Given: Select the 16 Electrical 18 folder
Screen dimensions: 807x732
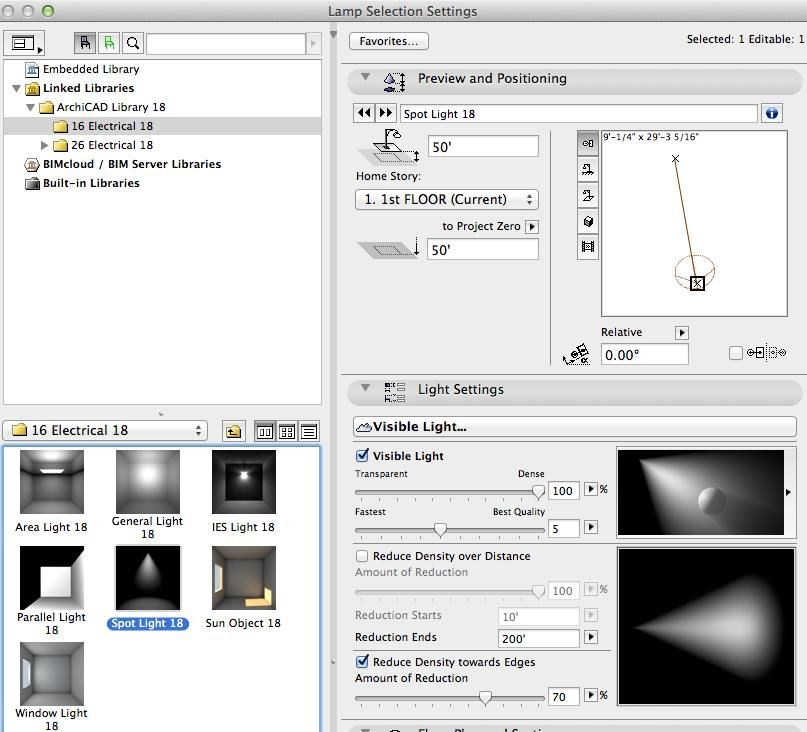Looking at the screenshot, I should [x=163, y=126].
